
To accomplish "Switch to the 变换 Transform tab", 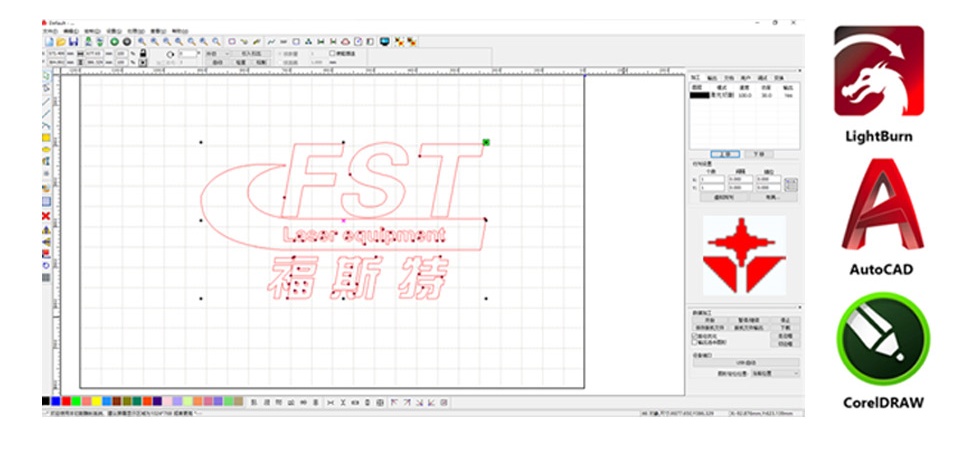I will pos(779,78).
